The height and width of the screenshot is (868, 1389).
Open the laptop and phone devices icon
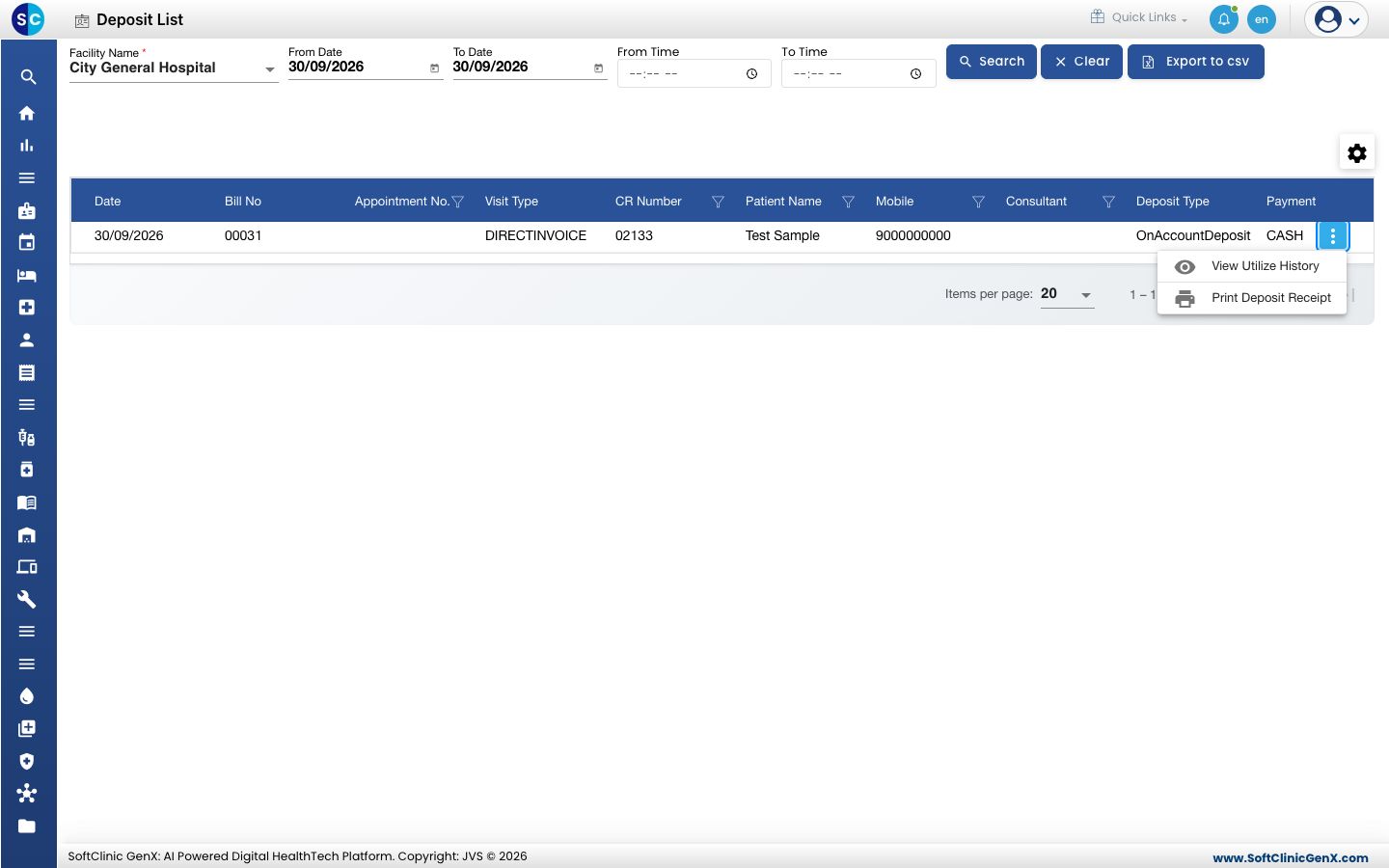point(27,567)
